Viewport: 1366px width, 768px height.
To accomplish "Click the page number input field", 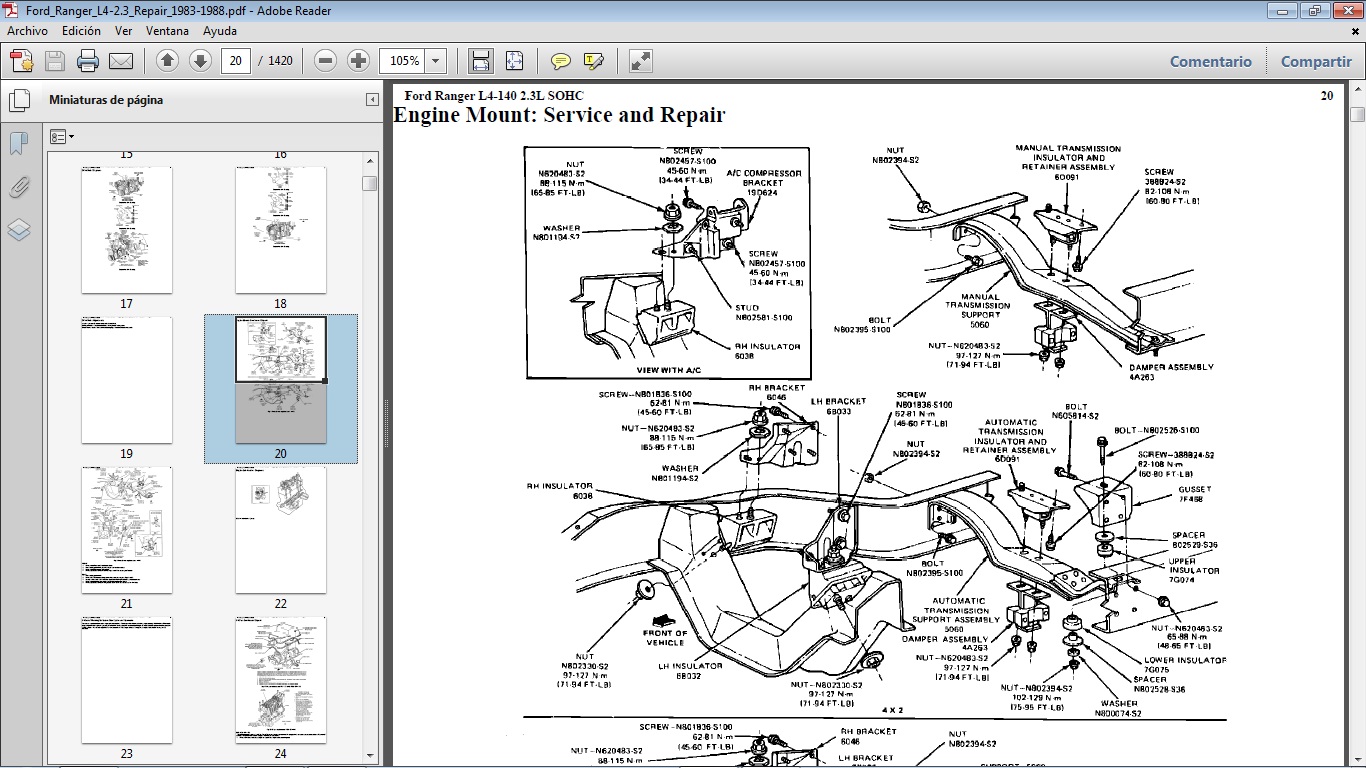I will [236, 61].
